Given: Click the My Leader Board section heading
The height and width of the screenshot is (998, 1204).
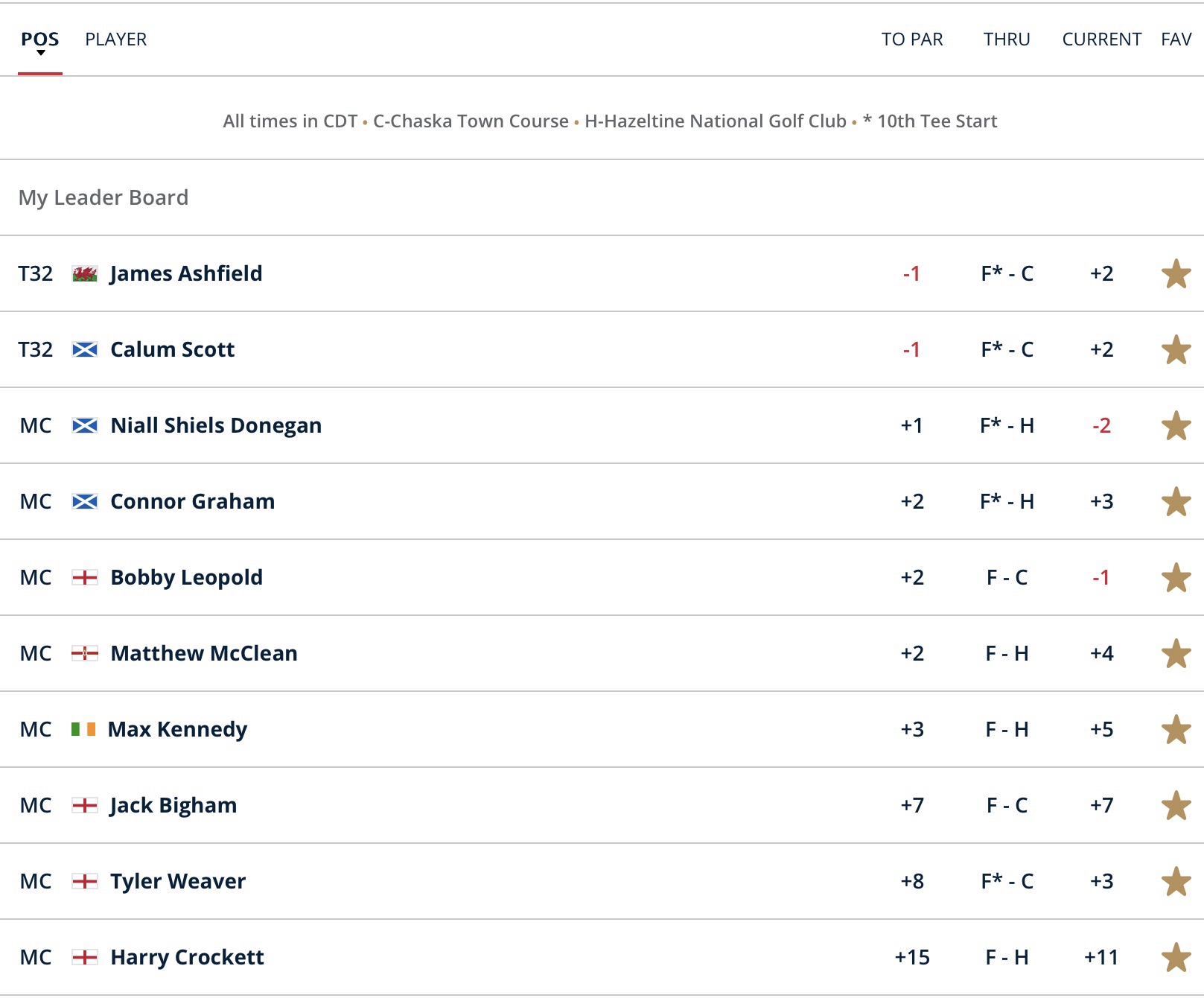Looking at the screenshot, I should 103,198.
